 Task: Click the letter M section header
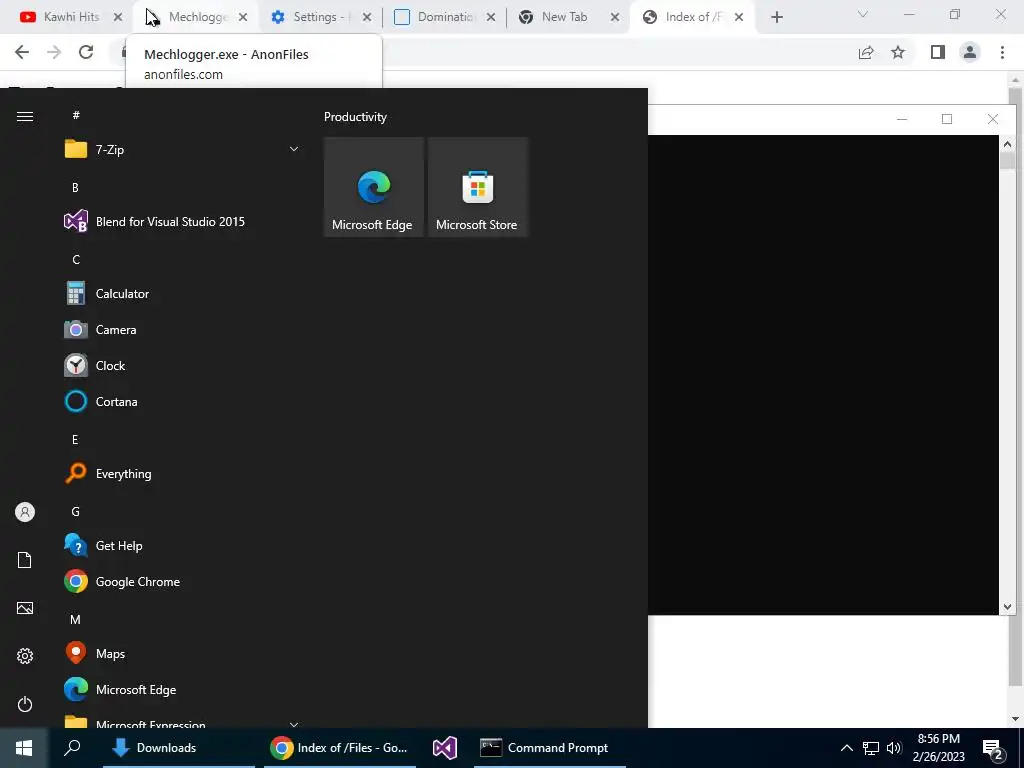pos(75,620)
